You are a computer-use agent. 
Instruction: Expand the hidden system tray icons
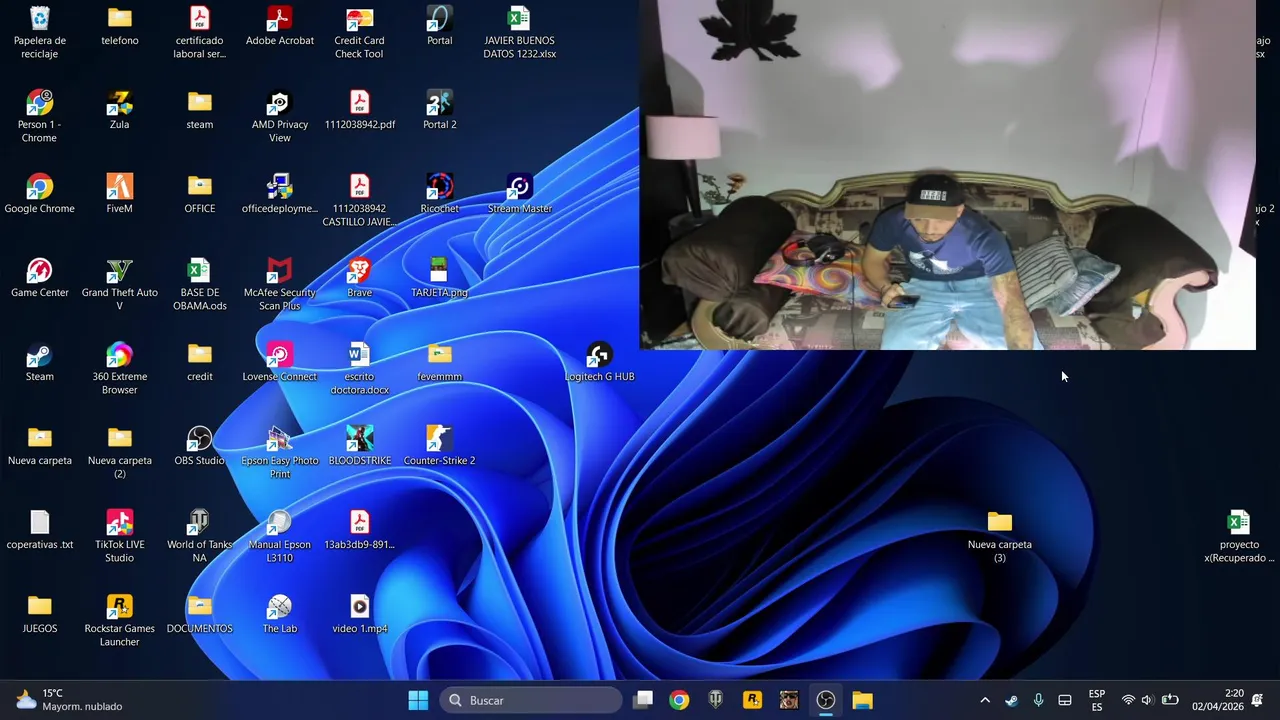coord(985,700)
